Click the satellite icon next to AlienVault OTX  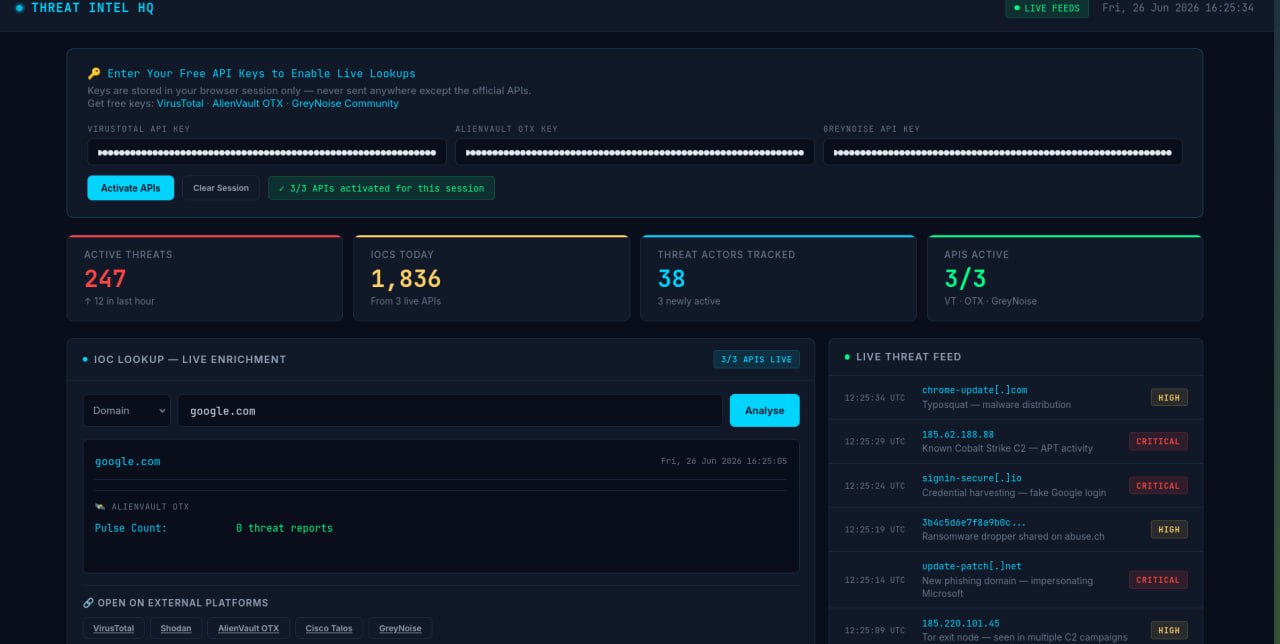coord(100,507)
